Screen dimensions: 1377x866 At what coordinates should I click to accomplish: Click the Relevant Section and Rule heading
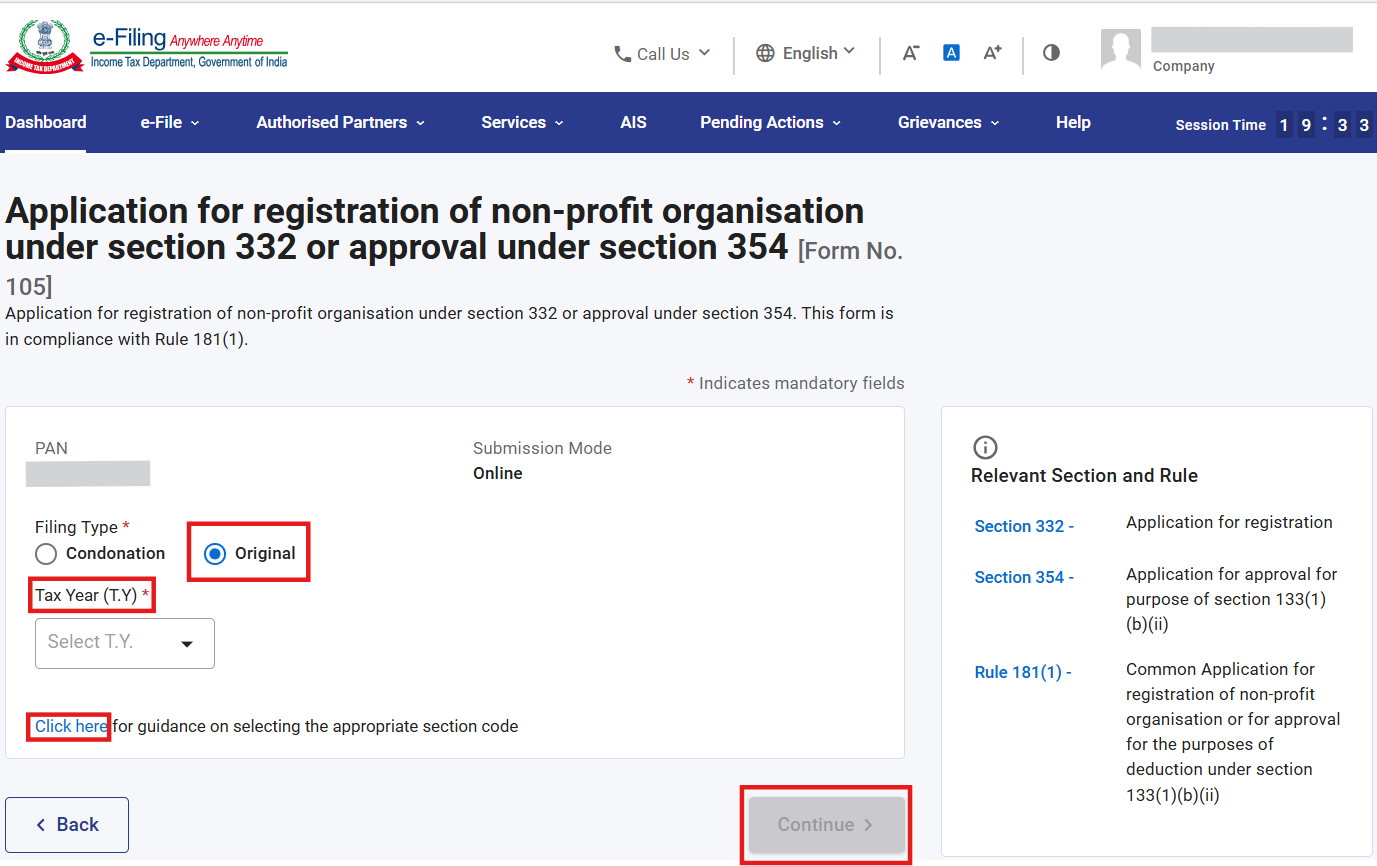[1084, 476]
